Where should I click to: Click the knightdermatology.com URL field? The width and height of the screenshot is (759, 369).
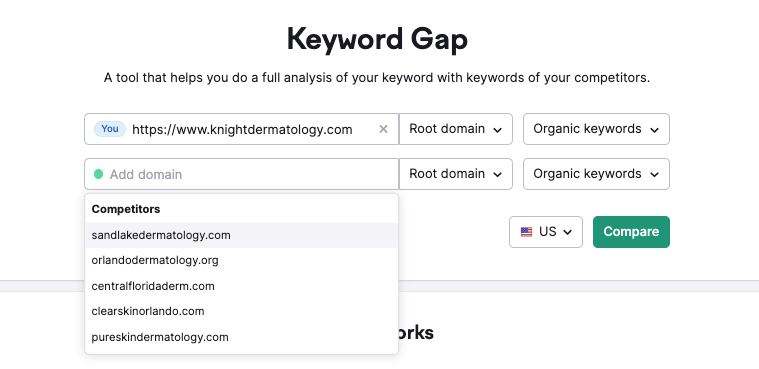click(x=242, y=129)
